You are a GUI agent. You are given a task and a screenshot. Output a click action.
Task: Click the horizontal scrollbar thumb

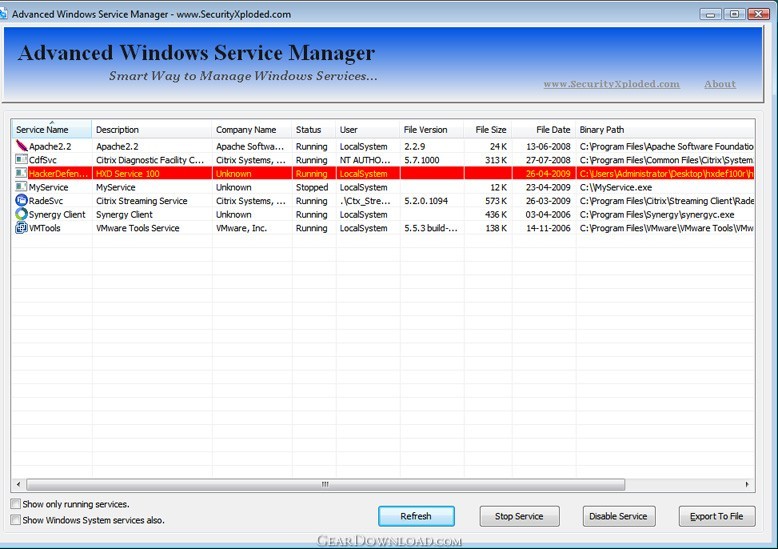pyautogui.click(x=325, y=484)
